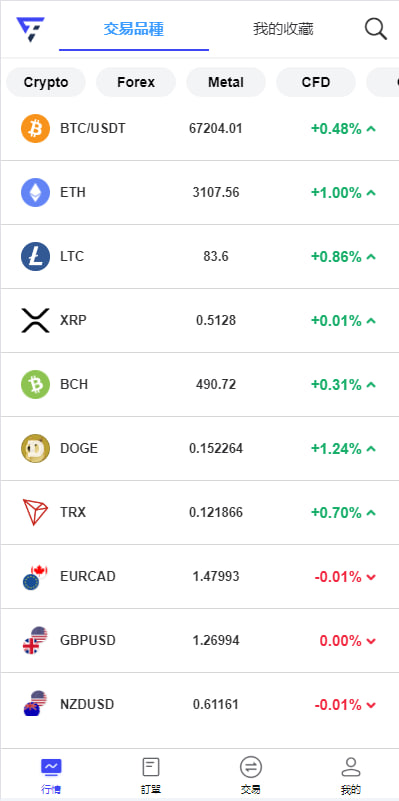Select the Litecoin coin icon

(35, 256)
